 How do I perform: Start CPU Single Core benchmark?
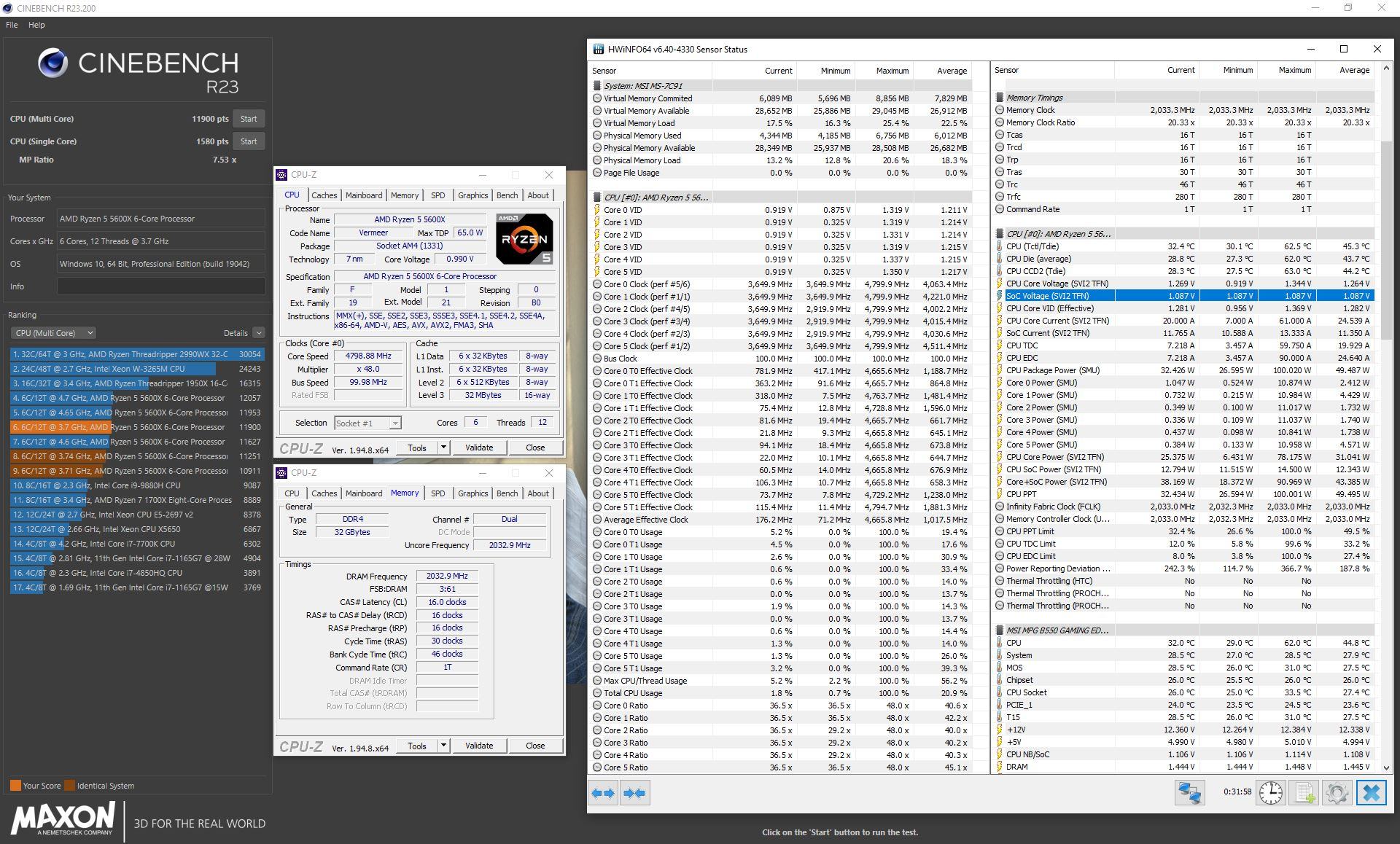coord(249,141)
